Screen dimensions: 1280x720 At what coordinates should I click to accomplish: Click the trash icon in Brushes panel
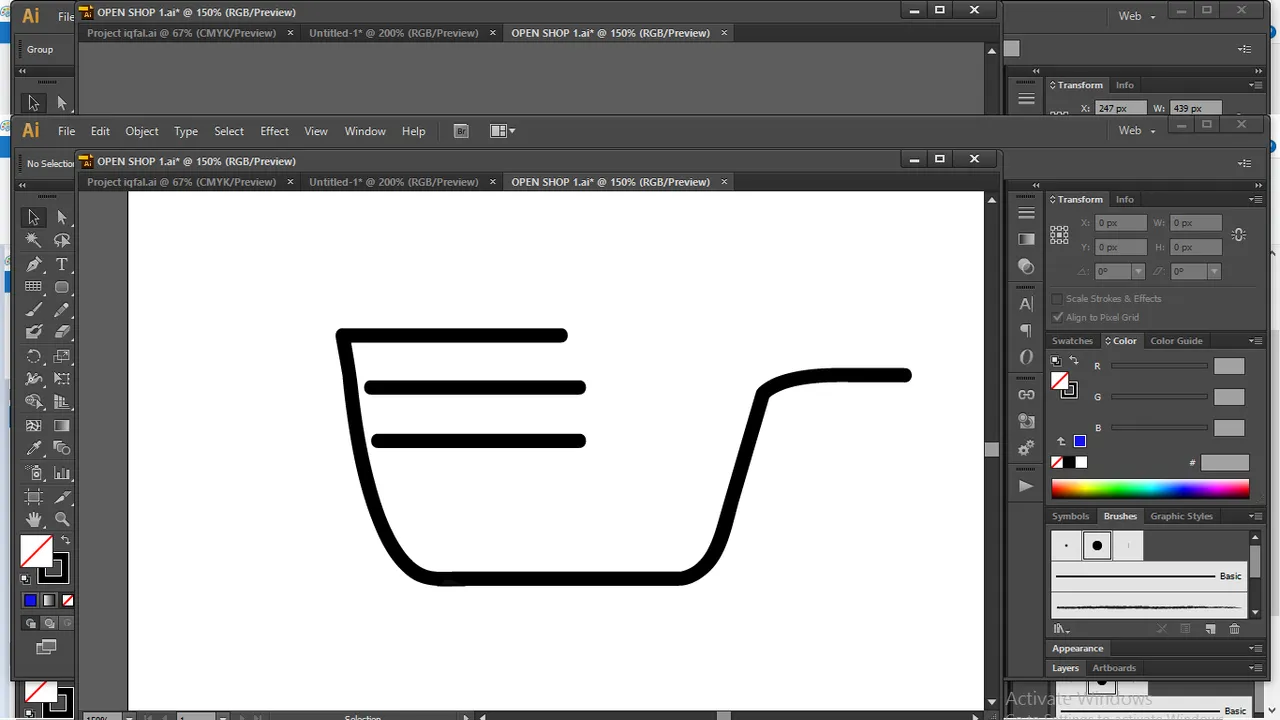click(x=1234, y=629)
